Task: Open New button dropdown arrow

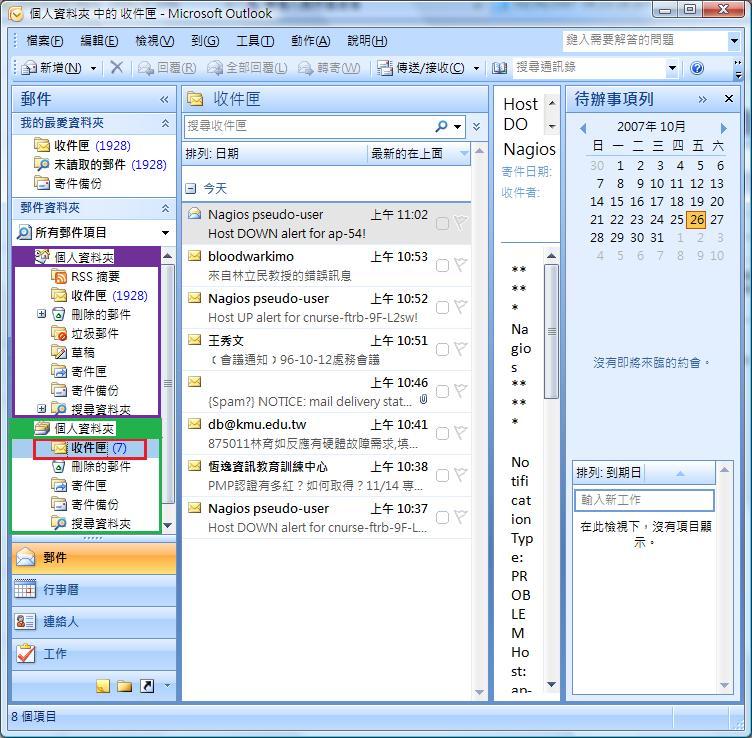Action: [x=94, y=68]
